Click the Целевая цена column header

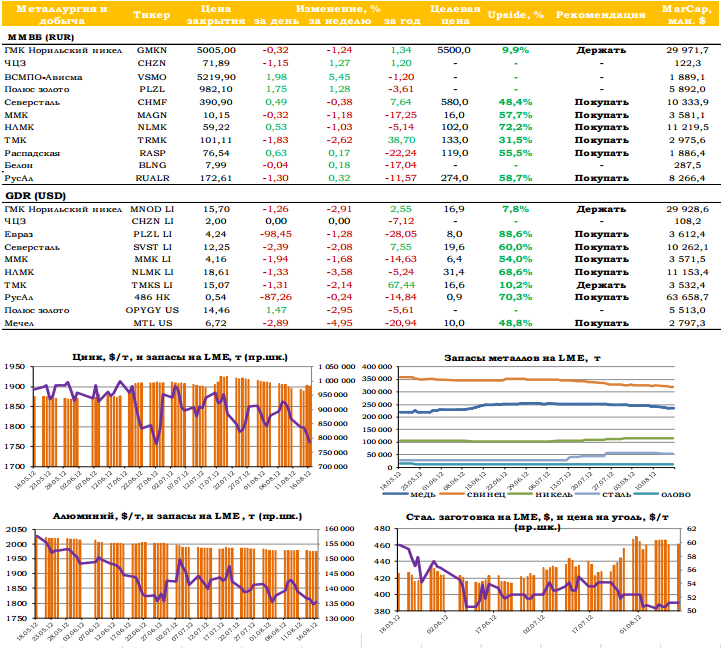(x=455, y=15)
